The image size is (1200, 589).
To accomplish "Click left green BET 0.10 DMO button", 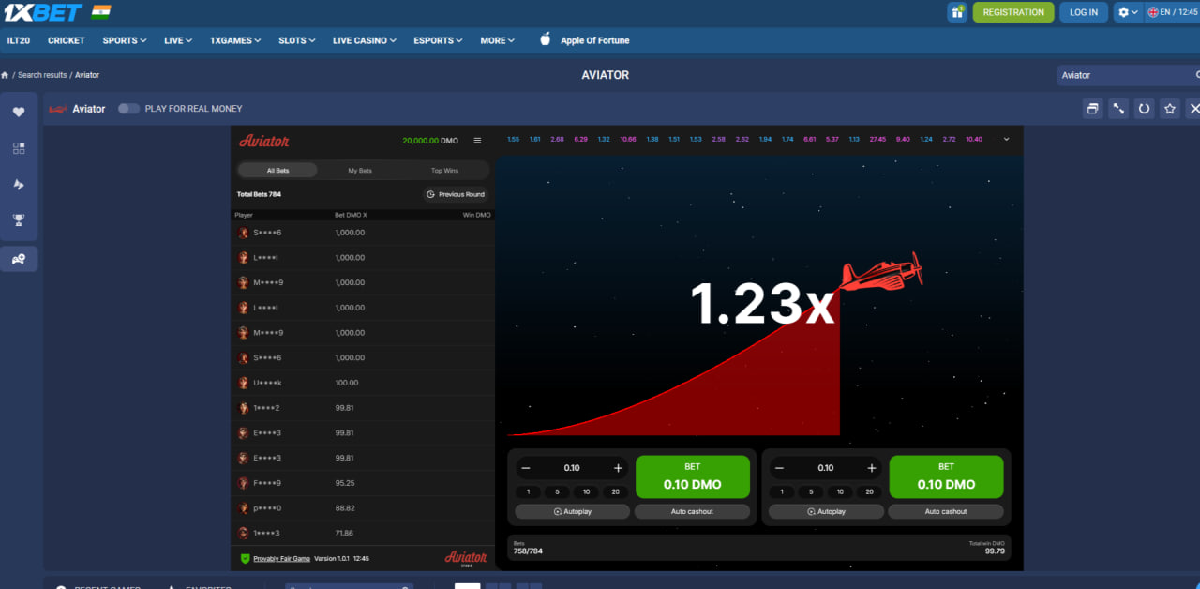I will (693, 476).
